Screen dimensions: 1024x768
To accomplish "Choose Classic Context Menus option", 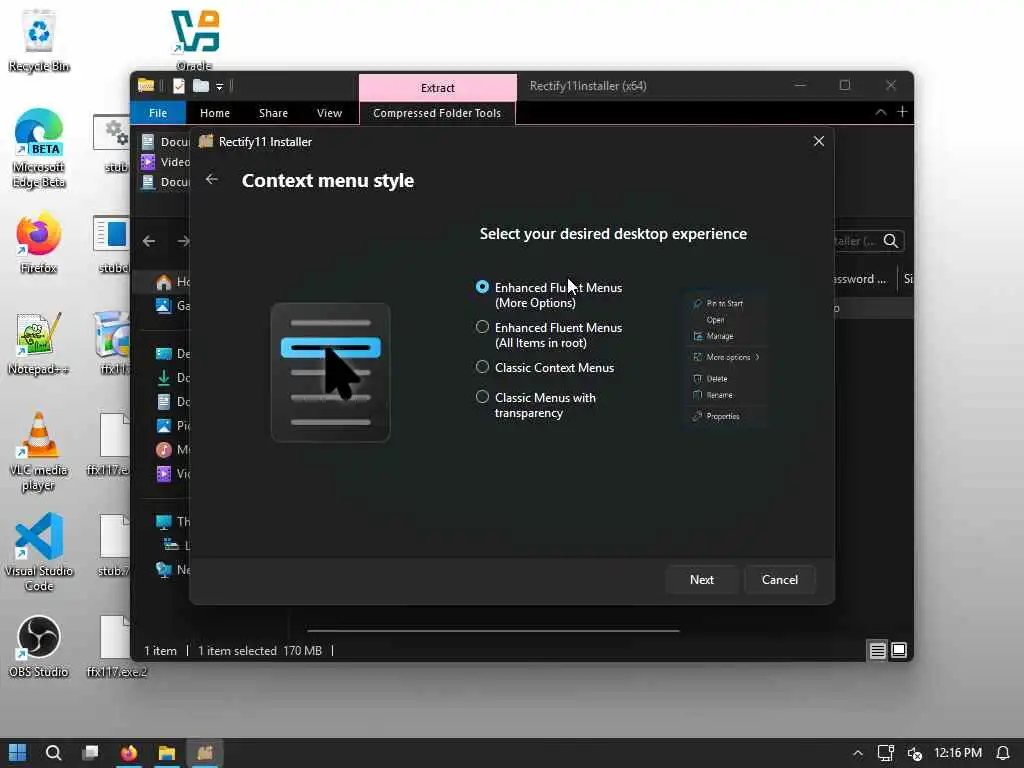I will coord(482,367).
